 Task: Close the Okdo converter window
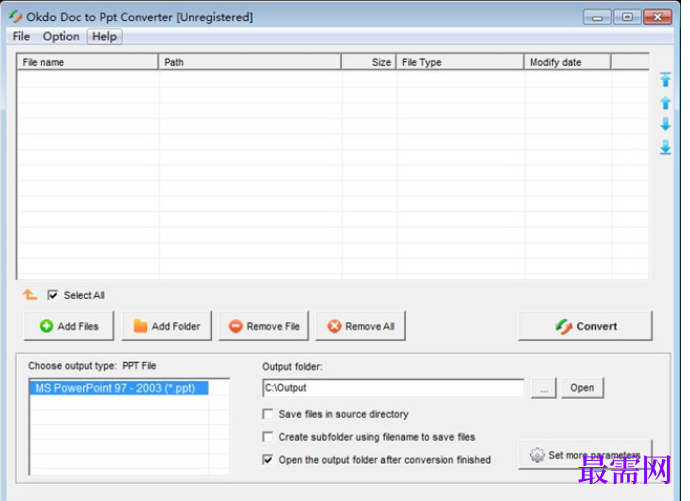coord(657,17)
